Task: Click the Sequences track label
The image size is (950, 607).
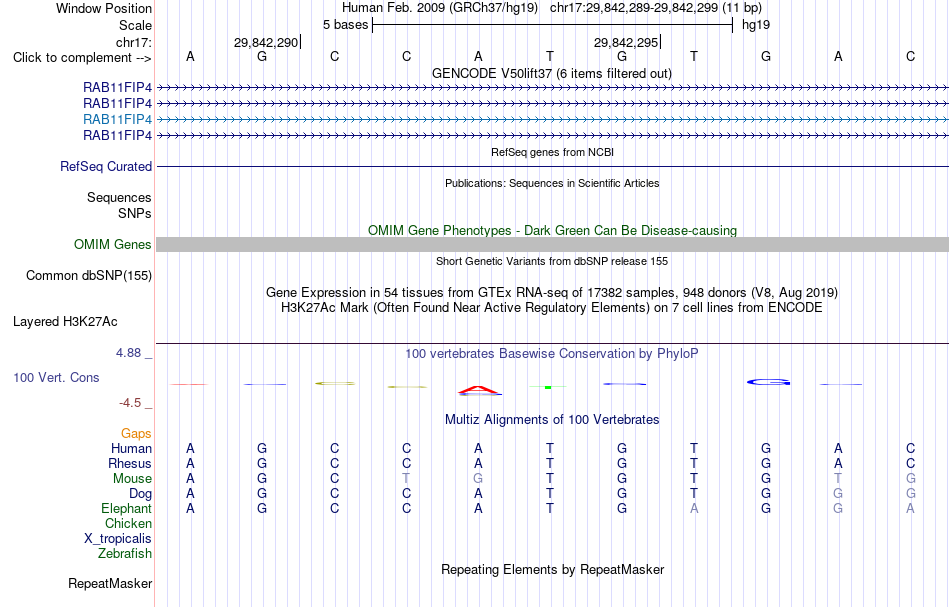Action: coord(119,197)
